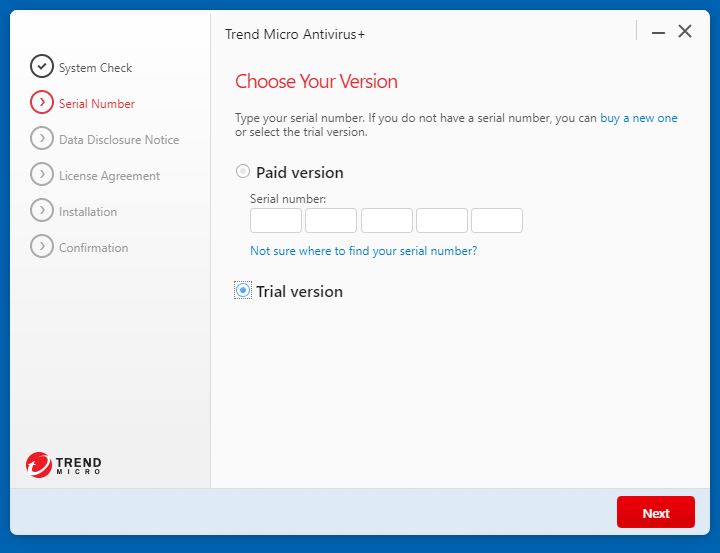Click the 'Installation' step label
This screenshot has height=553, width=720.
click(88, 212)
